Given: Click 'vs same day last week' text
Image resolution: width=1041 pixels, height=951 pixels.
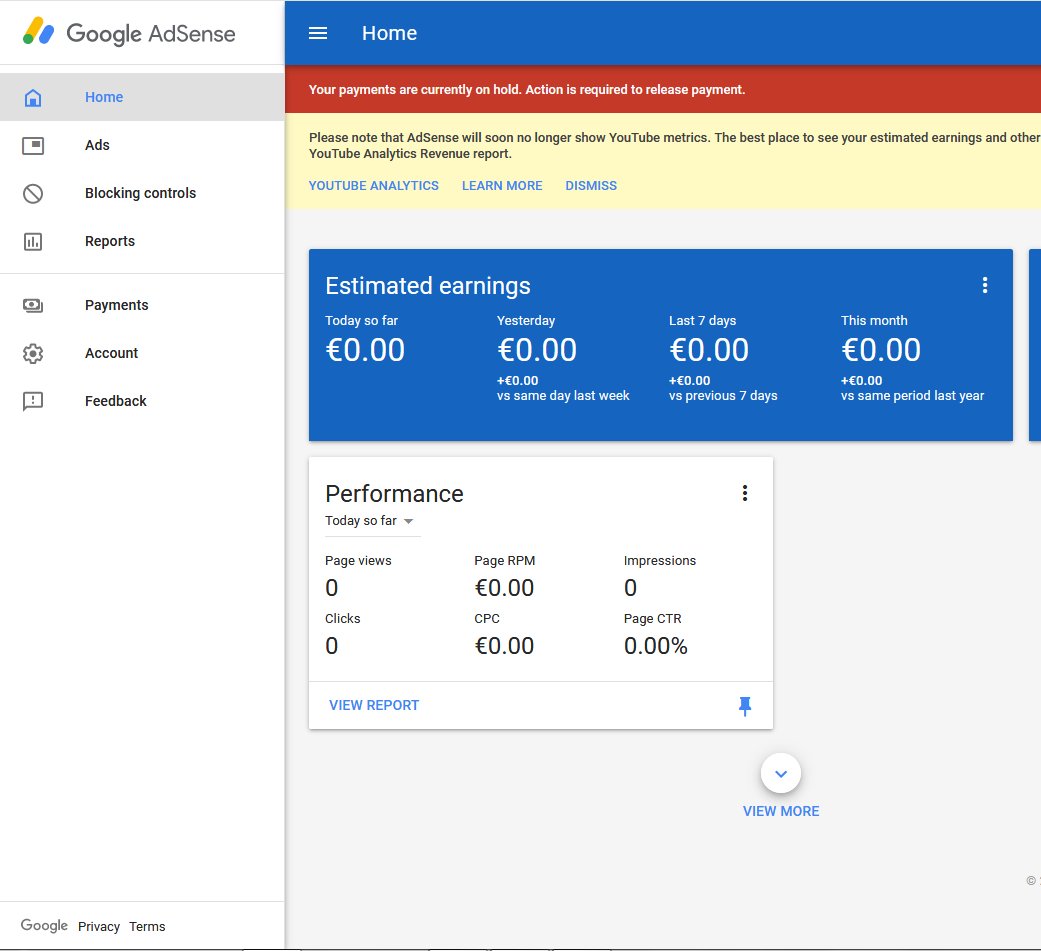Looking at the screenshot, I should 563,395.
